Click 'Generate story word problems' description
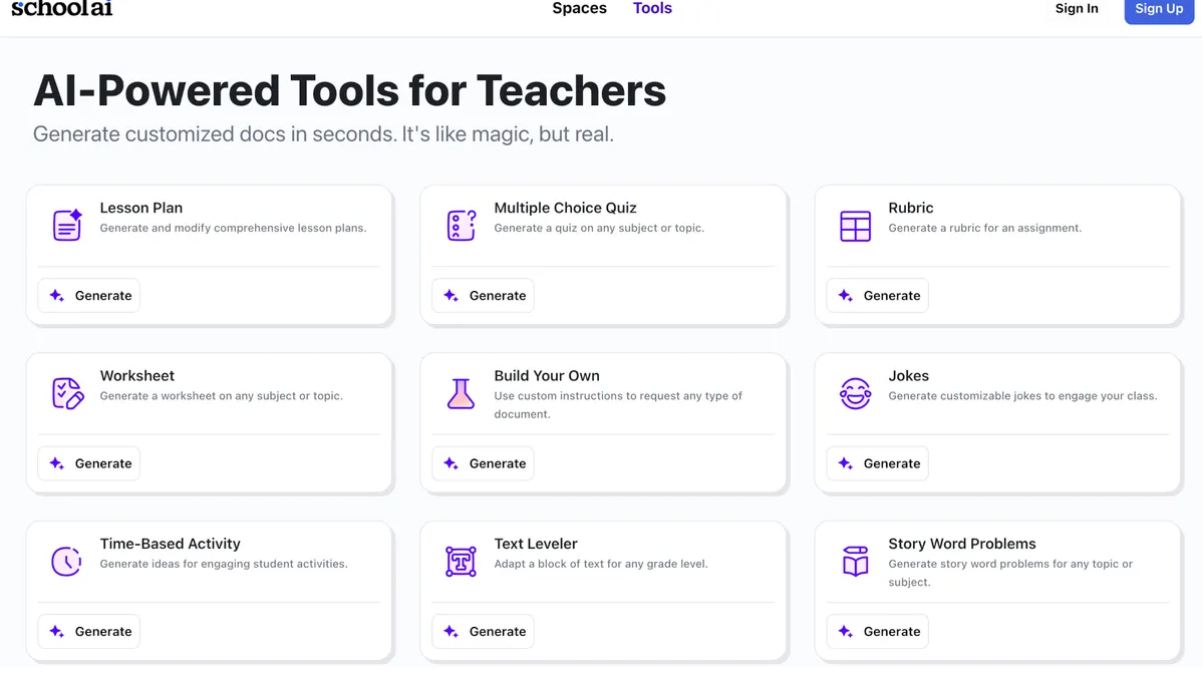Viewport: 1204px width, 680px height. pyautogui.click(x=1011, y=573)
